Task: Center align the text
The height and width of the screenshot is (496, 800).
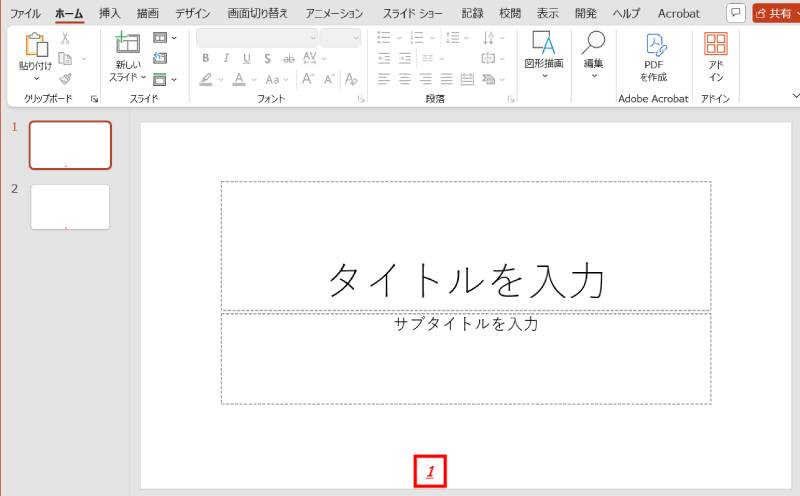Action: (405, 79)
